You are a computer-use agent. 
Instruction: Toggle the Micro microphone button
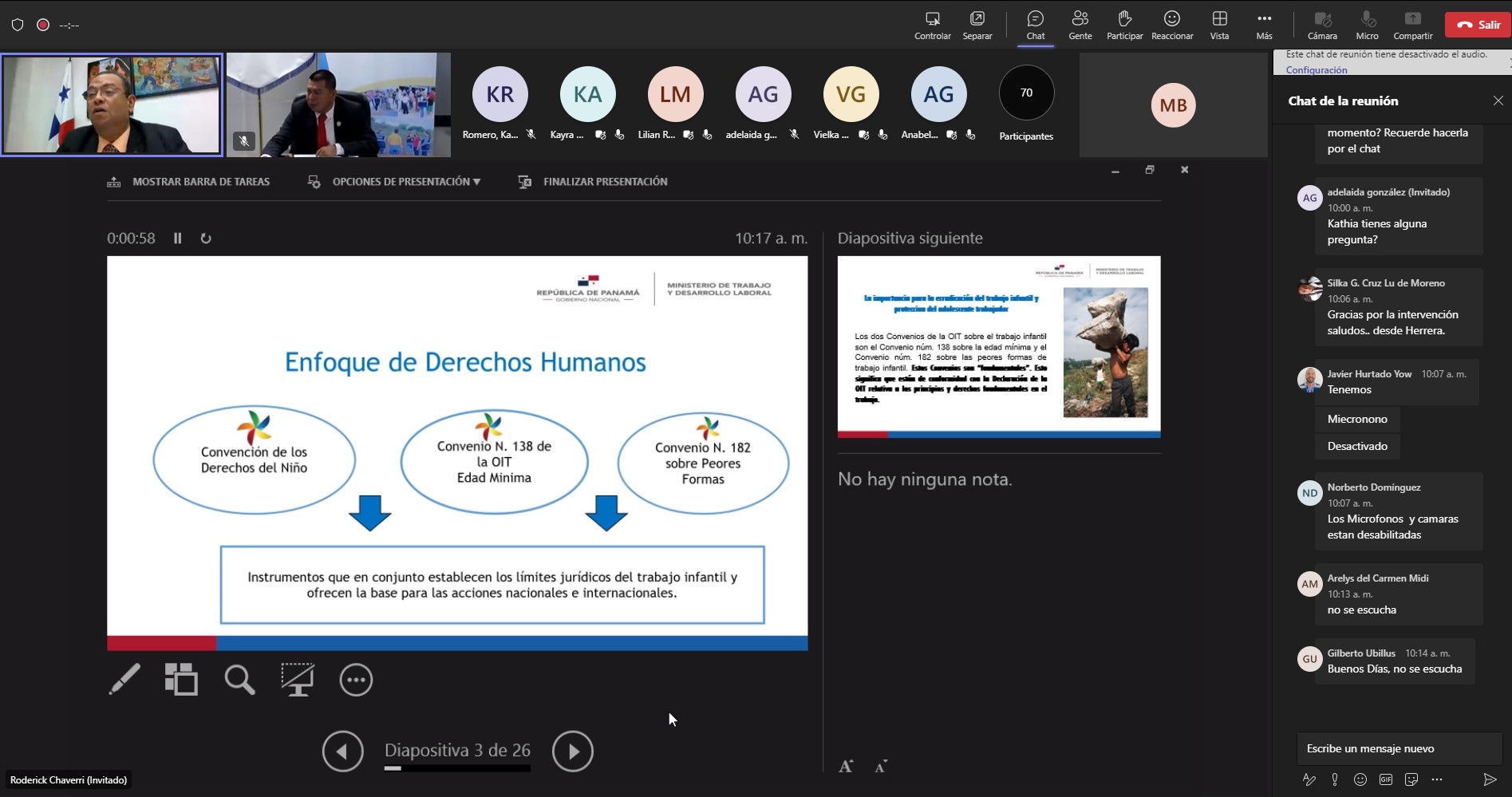tap(1367, 25)
